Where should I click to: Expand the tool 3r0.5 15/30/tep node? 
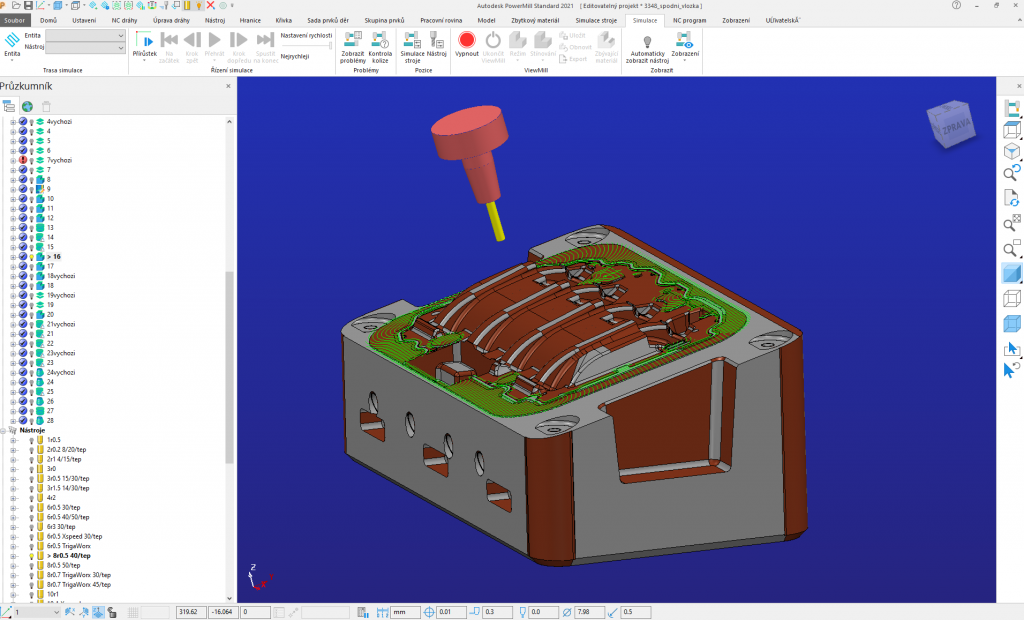tap(12, 479)
